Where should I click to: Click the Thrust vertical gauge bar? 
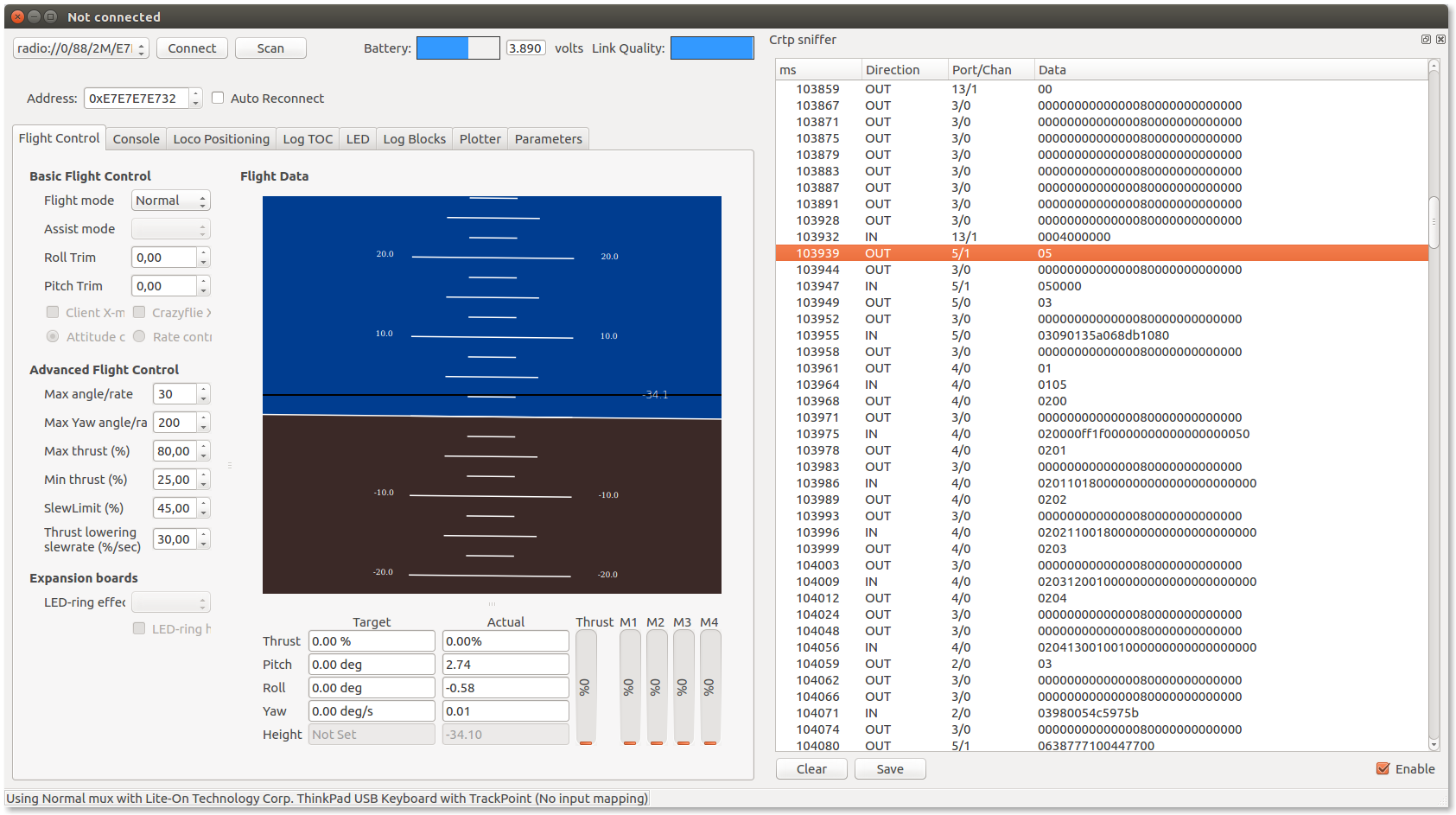(x=586, y=687)
